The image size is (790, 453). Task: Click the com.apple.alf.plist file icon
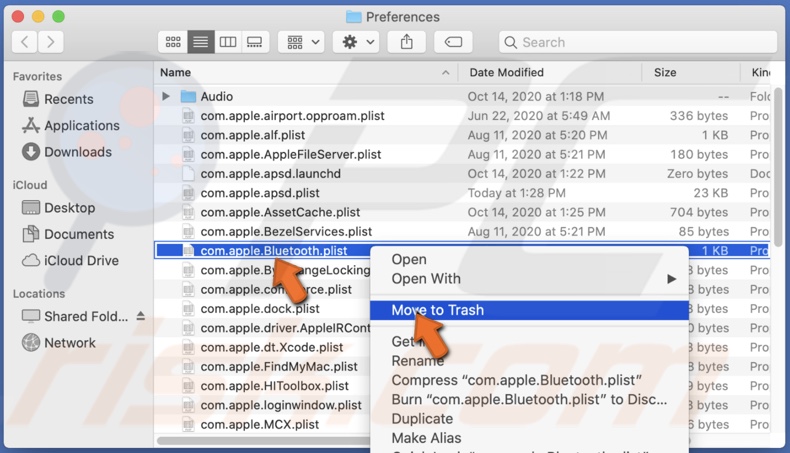pos(188,135)
